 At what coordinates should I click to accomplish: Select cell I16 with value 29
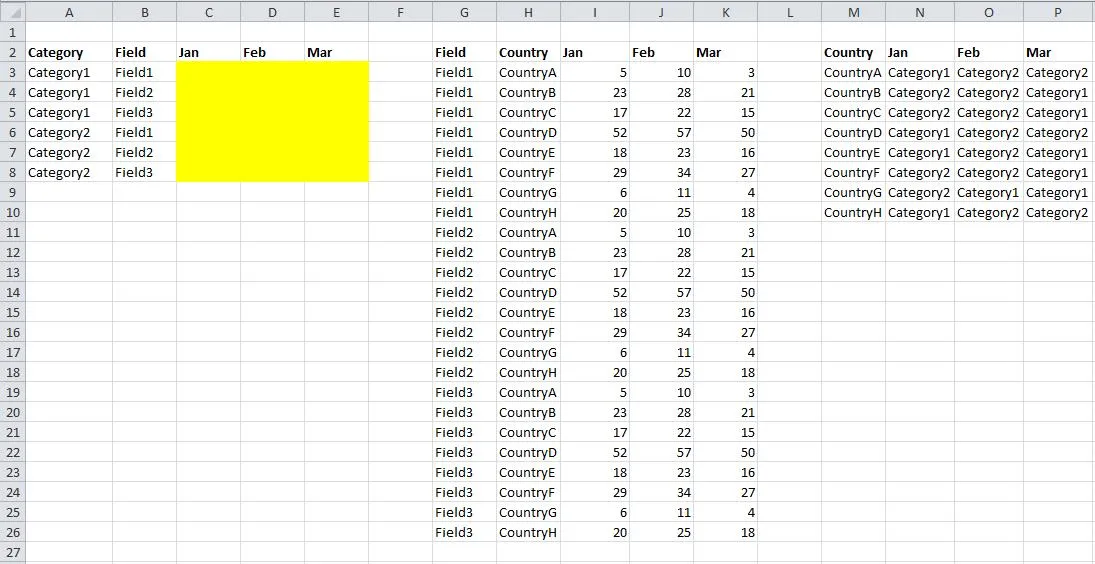tap(595, 332)
